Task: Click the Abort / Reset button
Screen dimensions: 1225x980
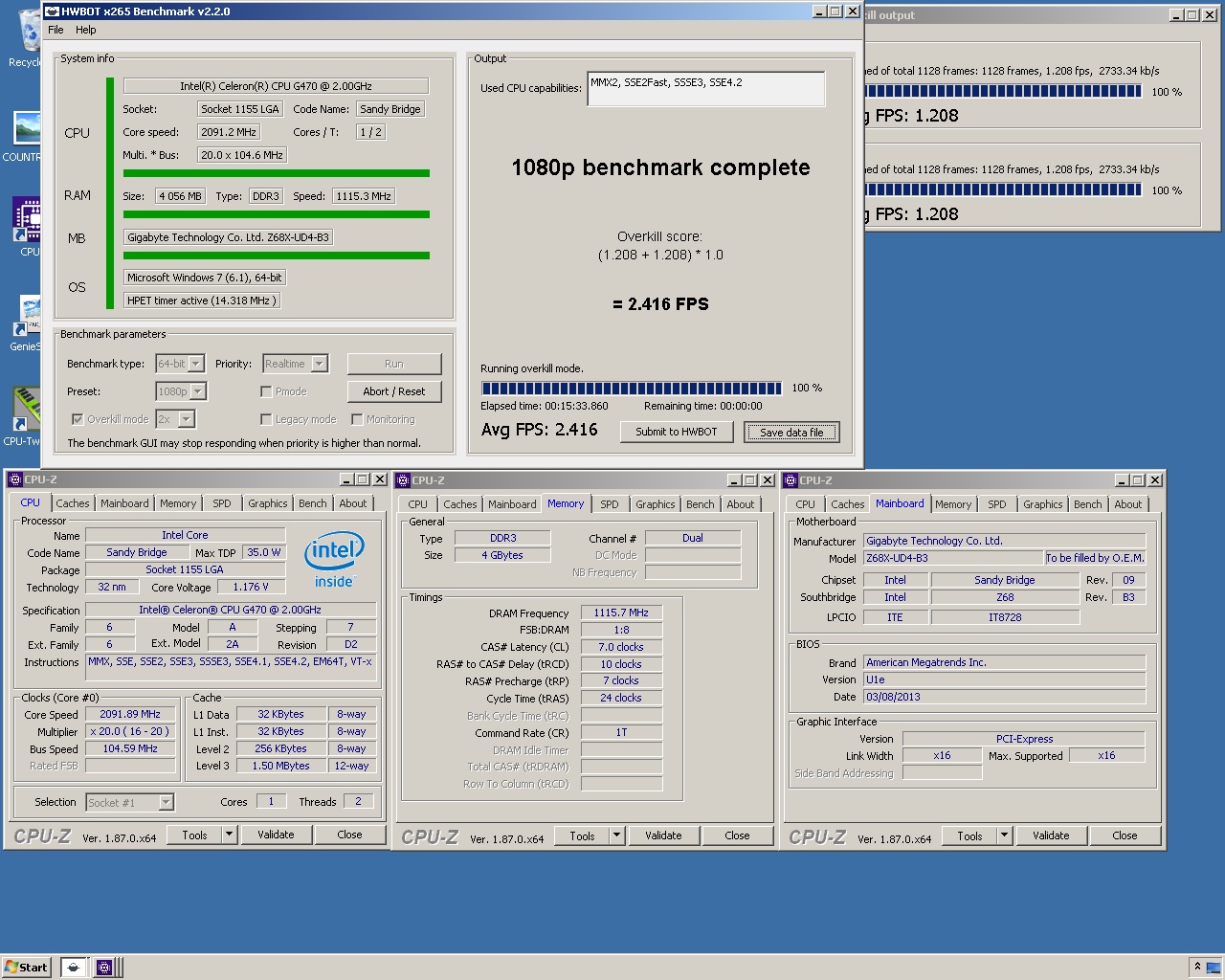Action: 394,391
